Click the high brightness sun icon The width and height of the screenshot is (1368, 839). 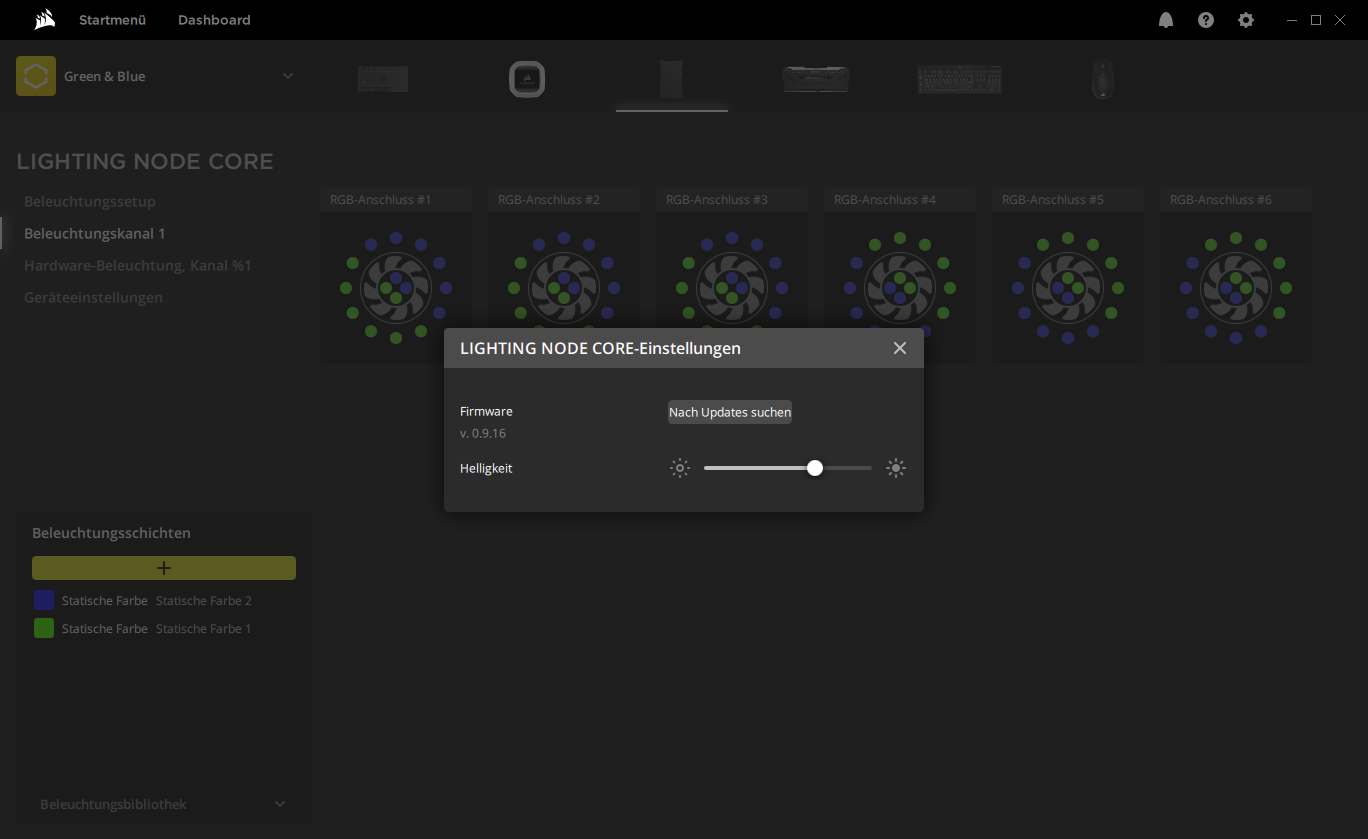pyautogui.click(x=896, y=468)
